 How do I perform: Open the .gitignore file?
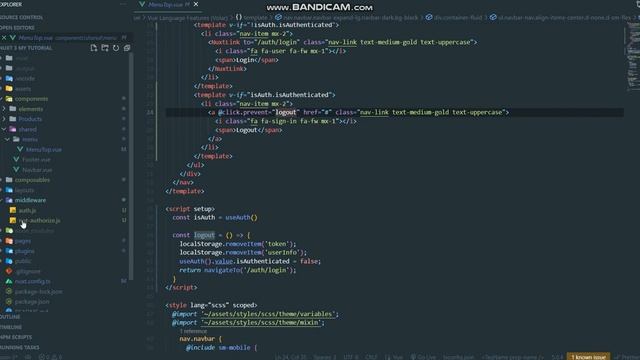[x=28, y=271]
